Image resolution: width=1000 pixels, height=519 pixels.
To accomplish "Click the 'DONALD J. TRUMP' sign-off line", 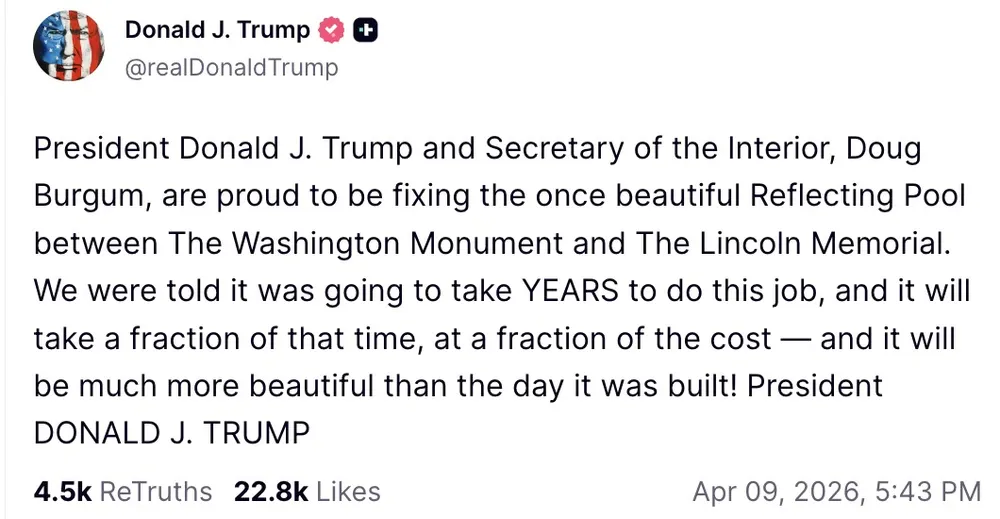I will (171, 433).
